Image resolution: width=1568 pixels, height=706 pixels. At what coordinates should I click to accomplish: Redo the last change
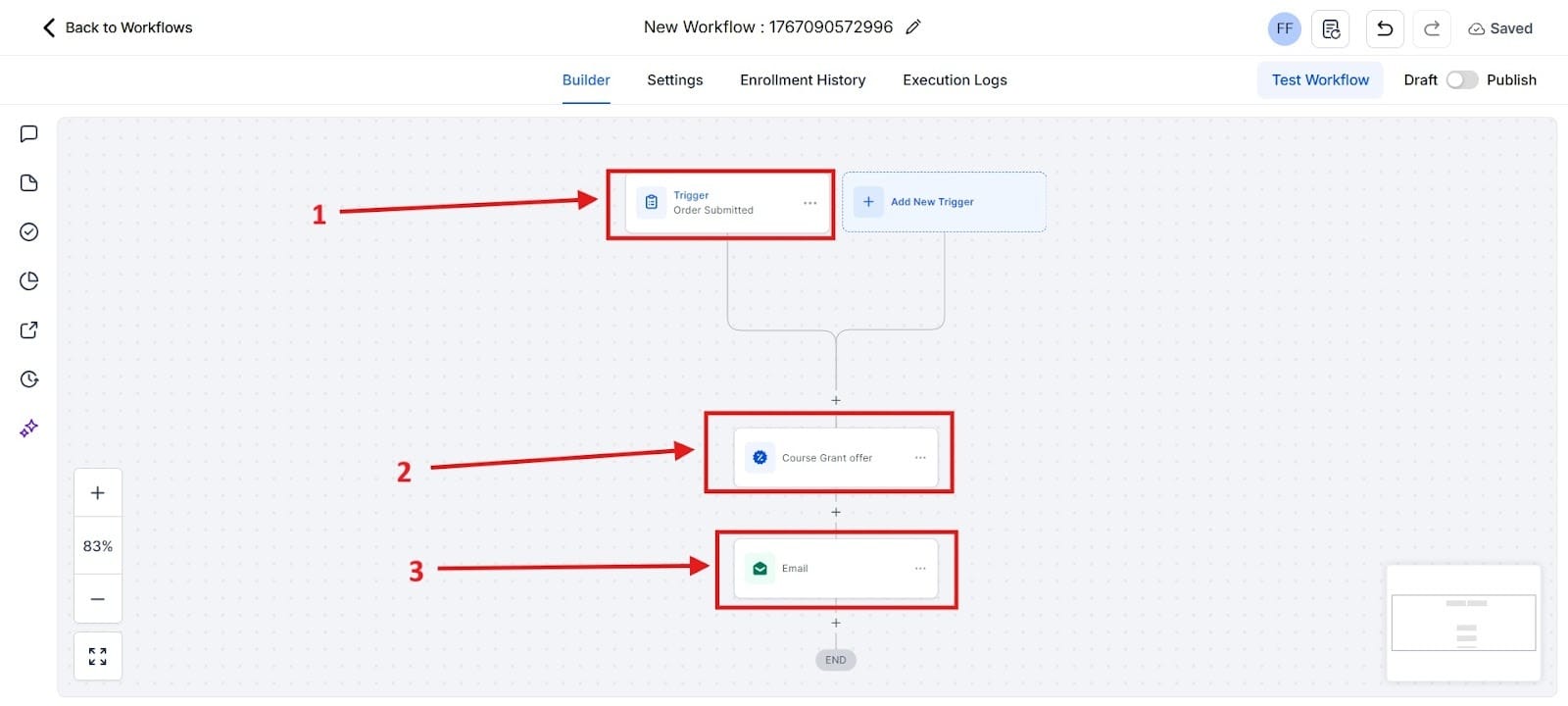click(1432, 28)
